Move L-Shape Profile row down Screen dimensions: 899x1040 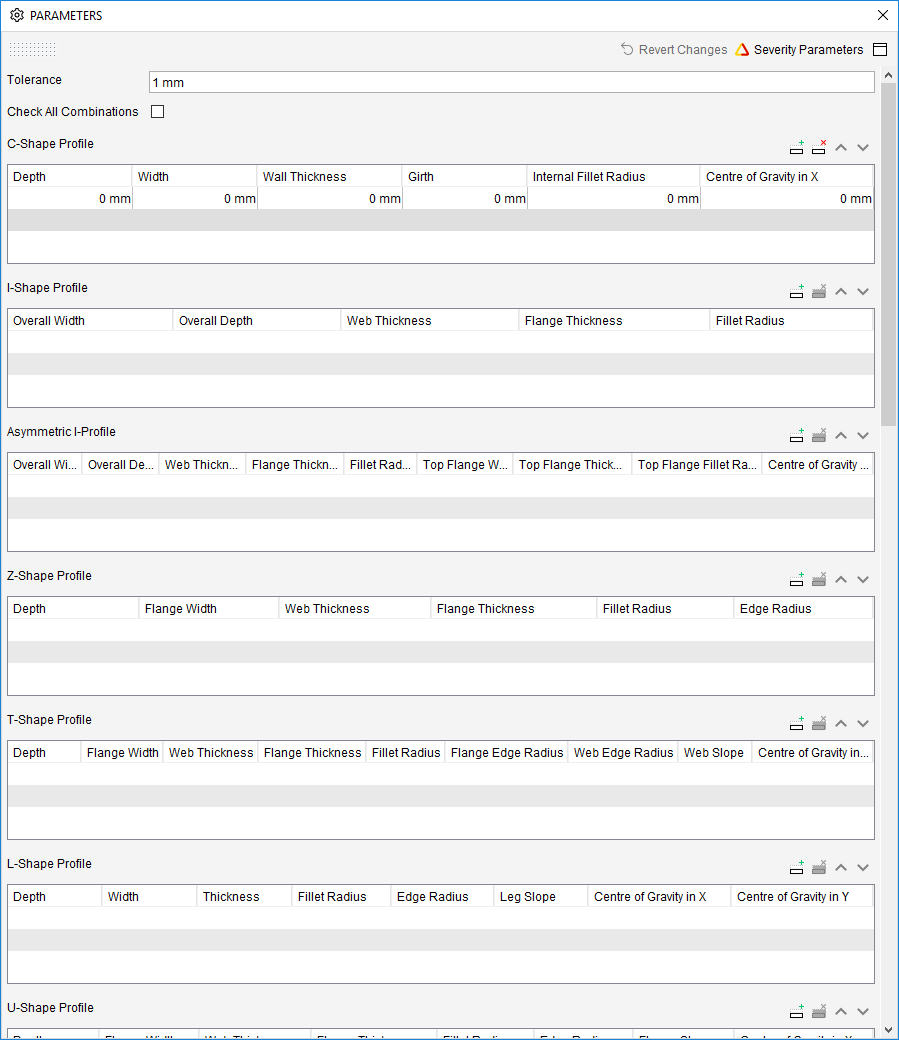[863, 867]
